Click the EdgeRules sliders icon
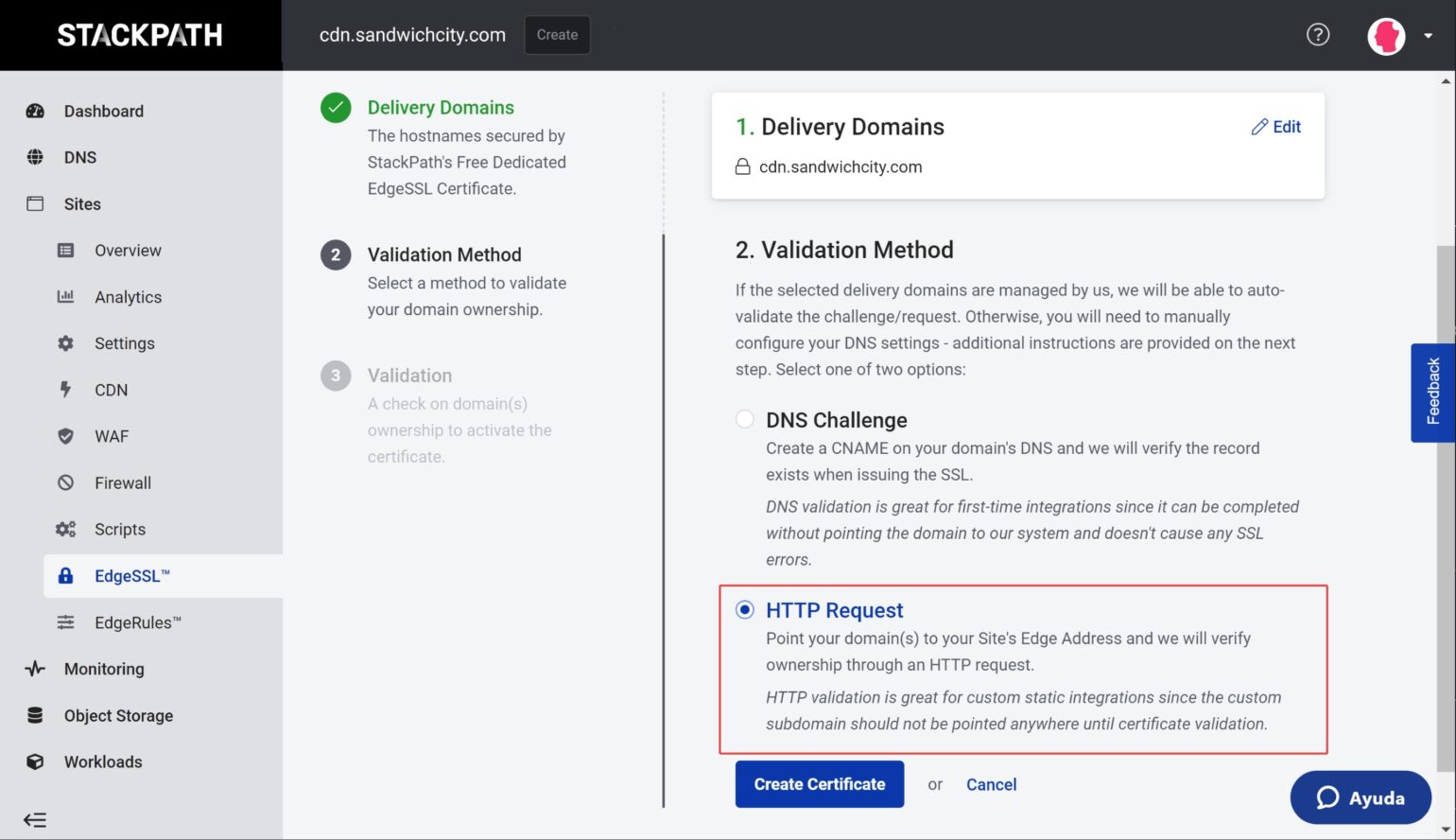The width and height of the screenshot is (1456, 840). click(65, 621)
